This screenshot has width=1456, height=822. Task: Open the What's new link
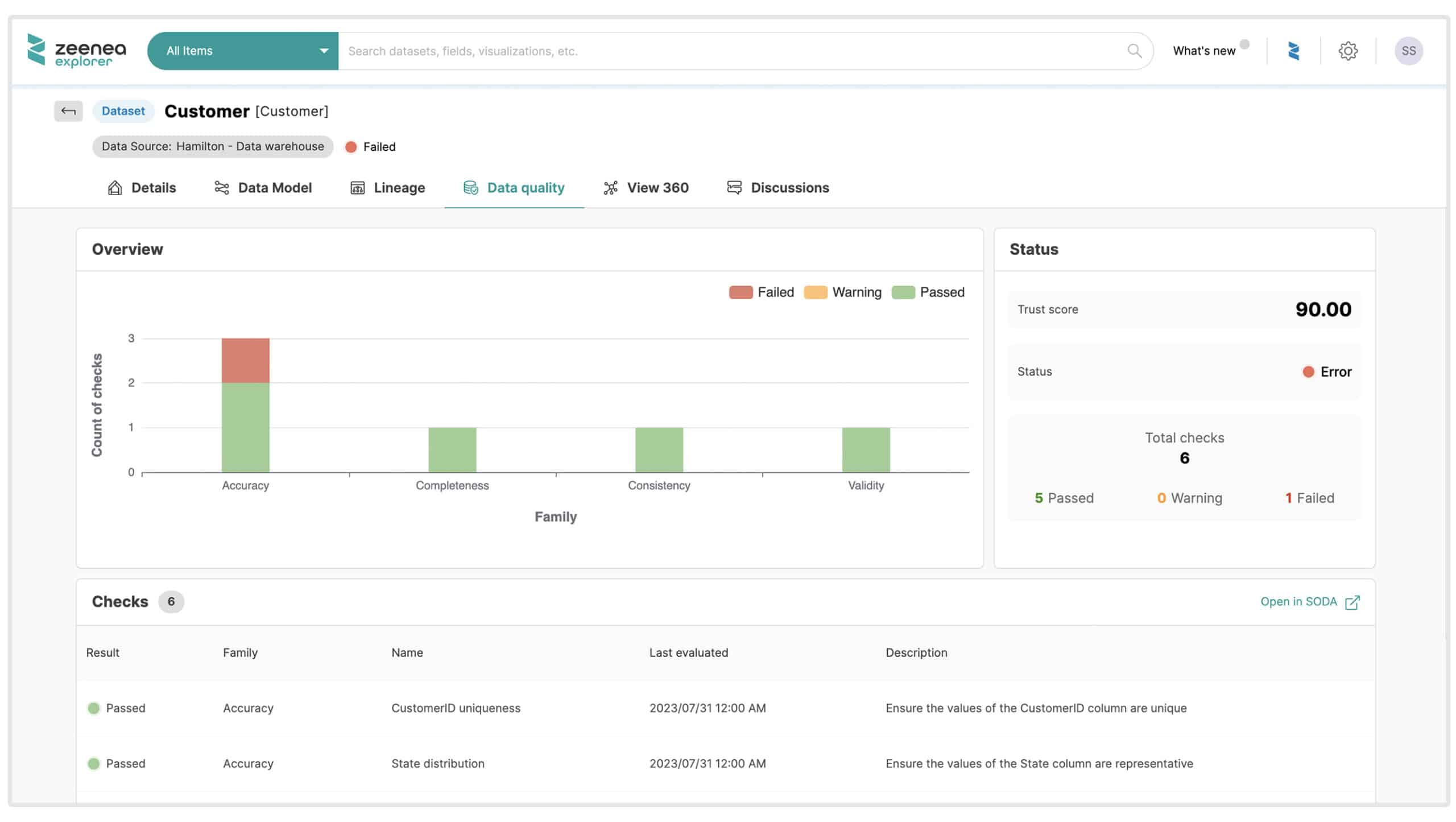(1204, 51)
